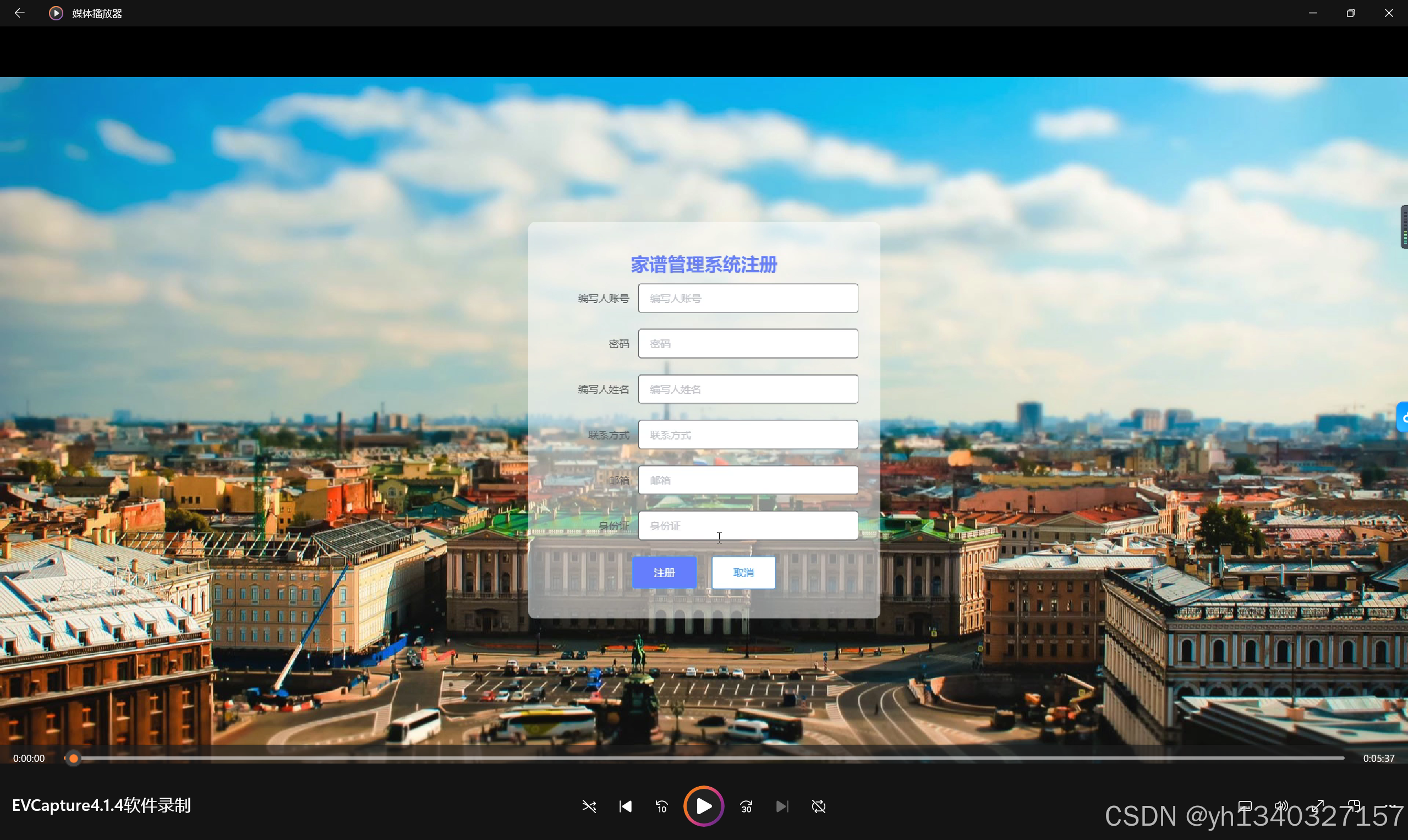1408x840 pixels.
Task: Toggle repeat mode
Action: point(819,806)
